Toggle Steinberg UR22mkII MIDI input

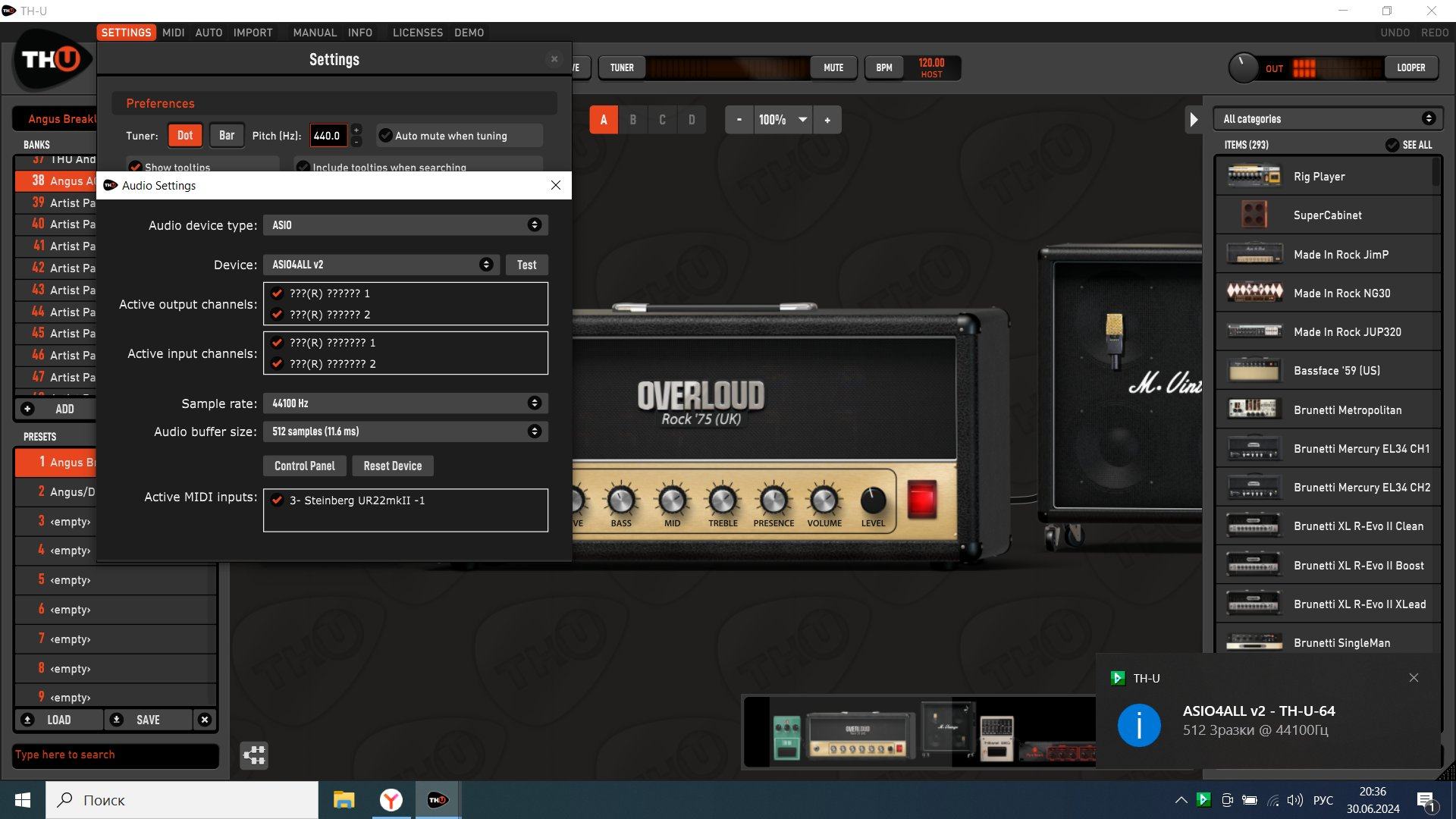pos(278,500)
